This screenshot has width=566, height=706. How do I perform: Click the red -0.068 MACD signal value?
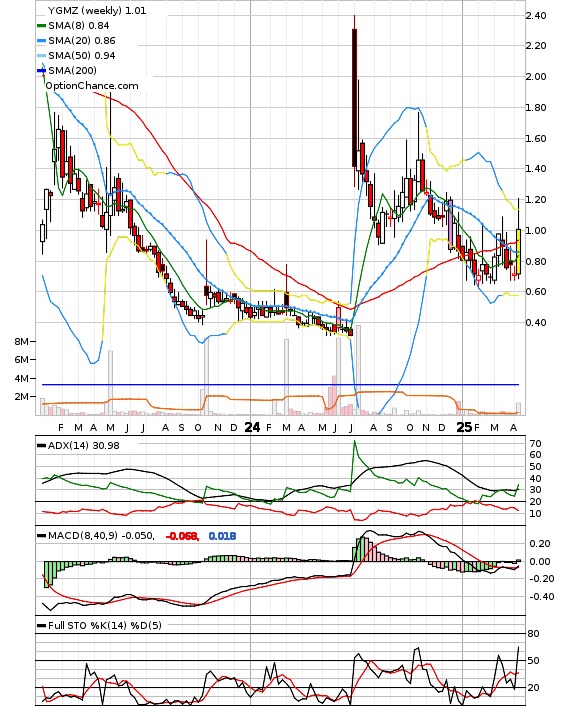tap(182, 536)
